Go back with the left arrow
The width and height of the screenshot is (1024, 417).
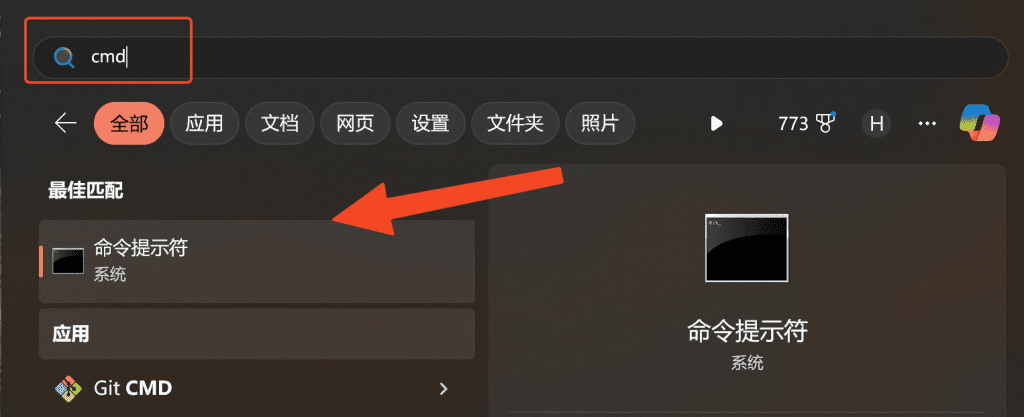tap(65, 123)
